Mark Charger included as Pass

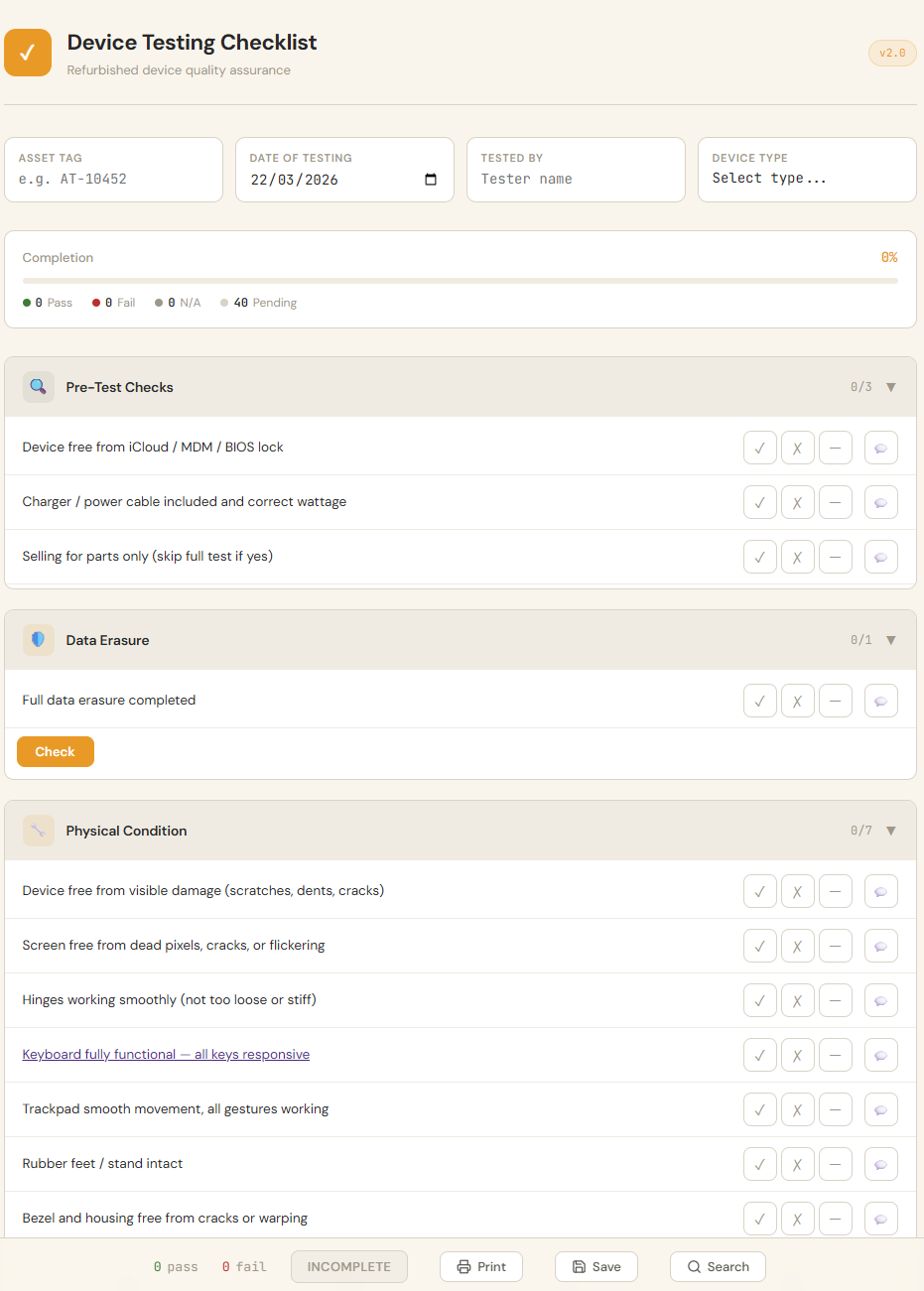759,502
